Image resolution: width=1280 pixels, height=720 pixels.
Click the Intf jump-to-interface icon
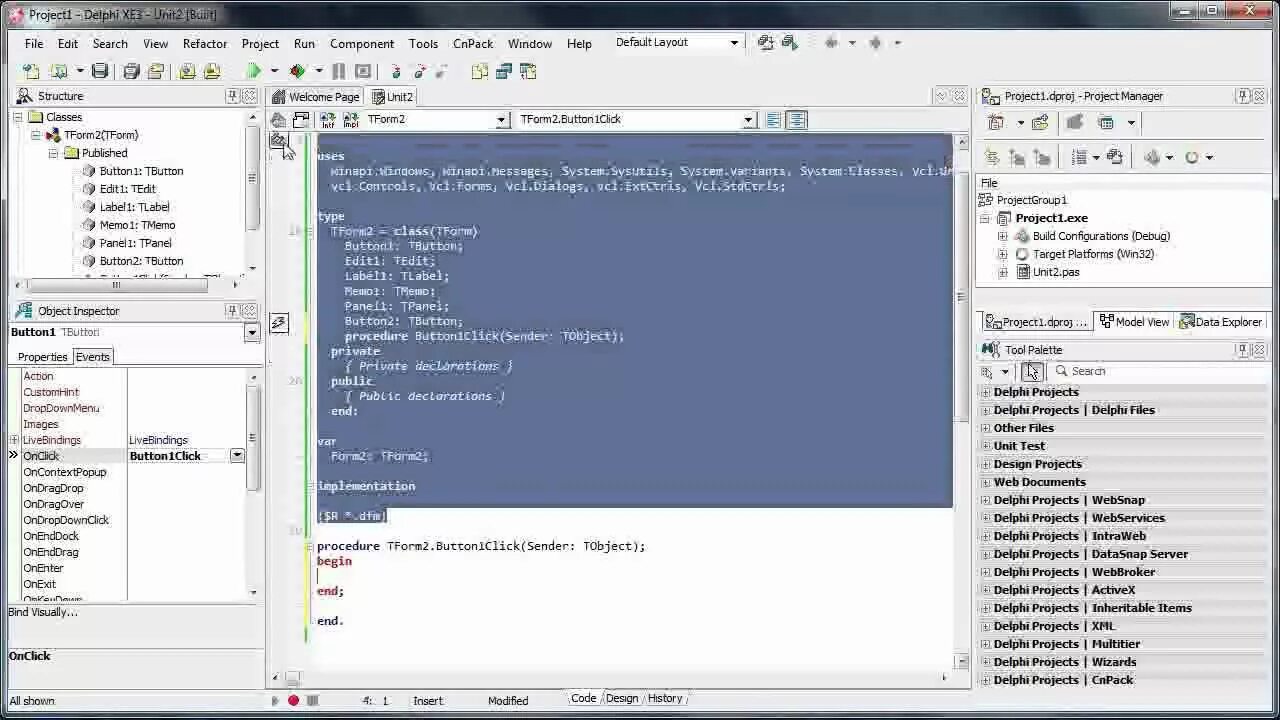(x=327, y=119)
